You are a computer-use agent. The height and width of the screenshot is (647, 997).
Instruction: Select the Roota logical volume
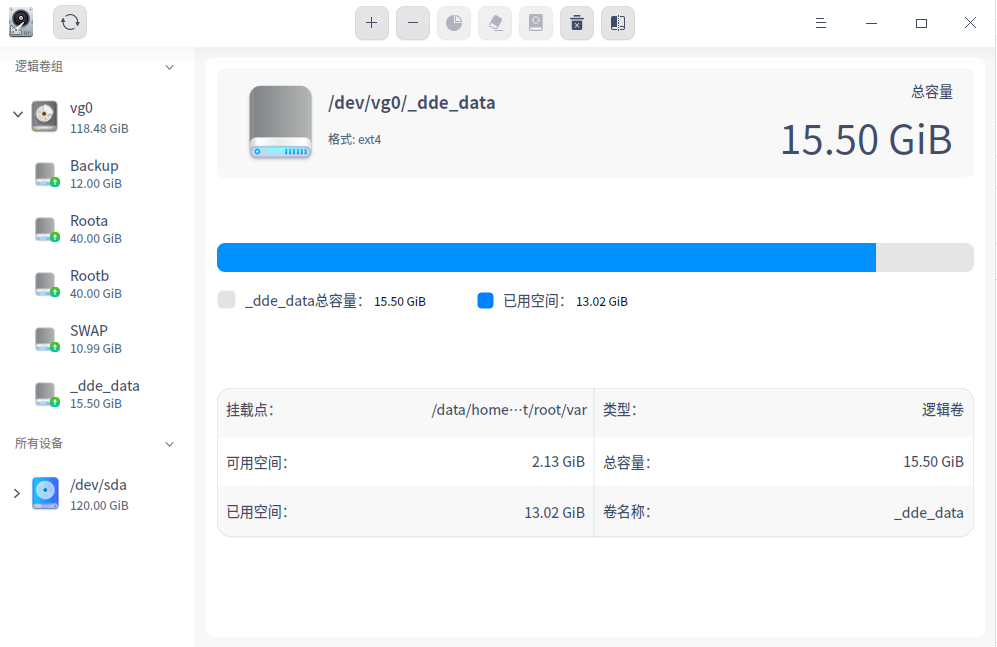[97, 229]
